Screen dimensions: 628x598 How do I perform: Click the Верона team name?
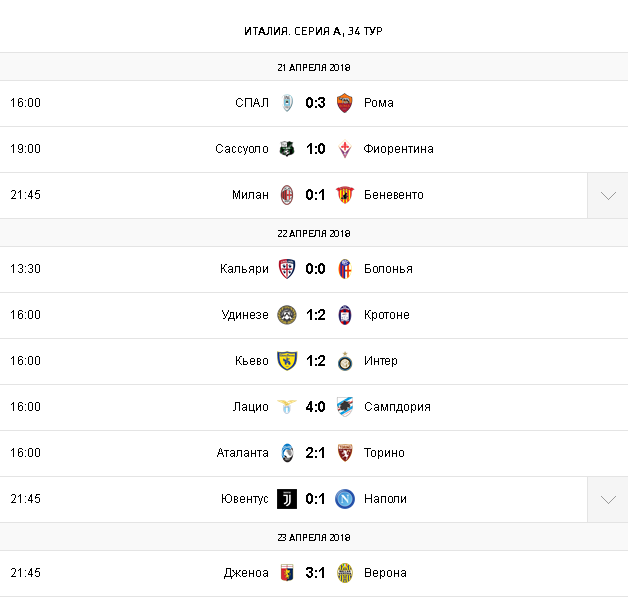click(x=385, y=573)
